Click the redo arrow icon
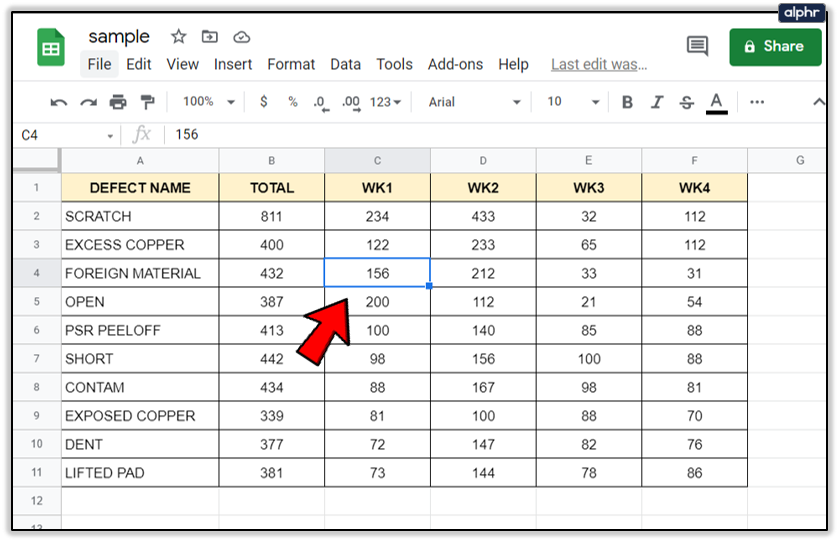 click(x=88, y=102)
